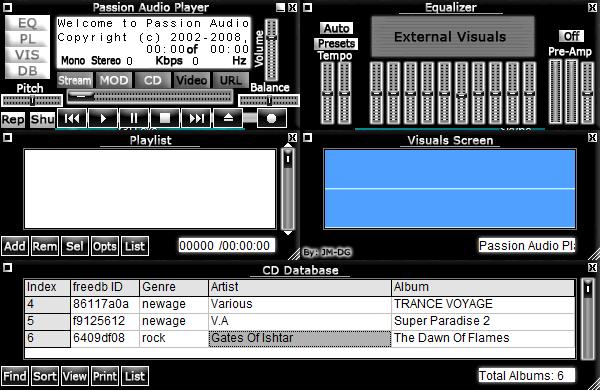Screen dimensions: 600x390
Task: Skip to the previous track
Action: tap(72, 118)
